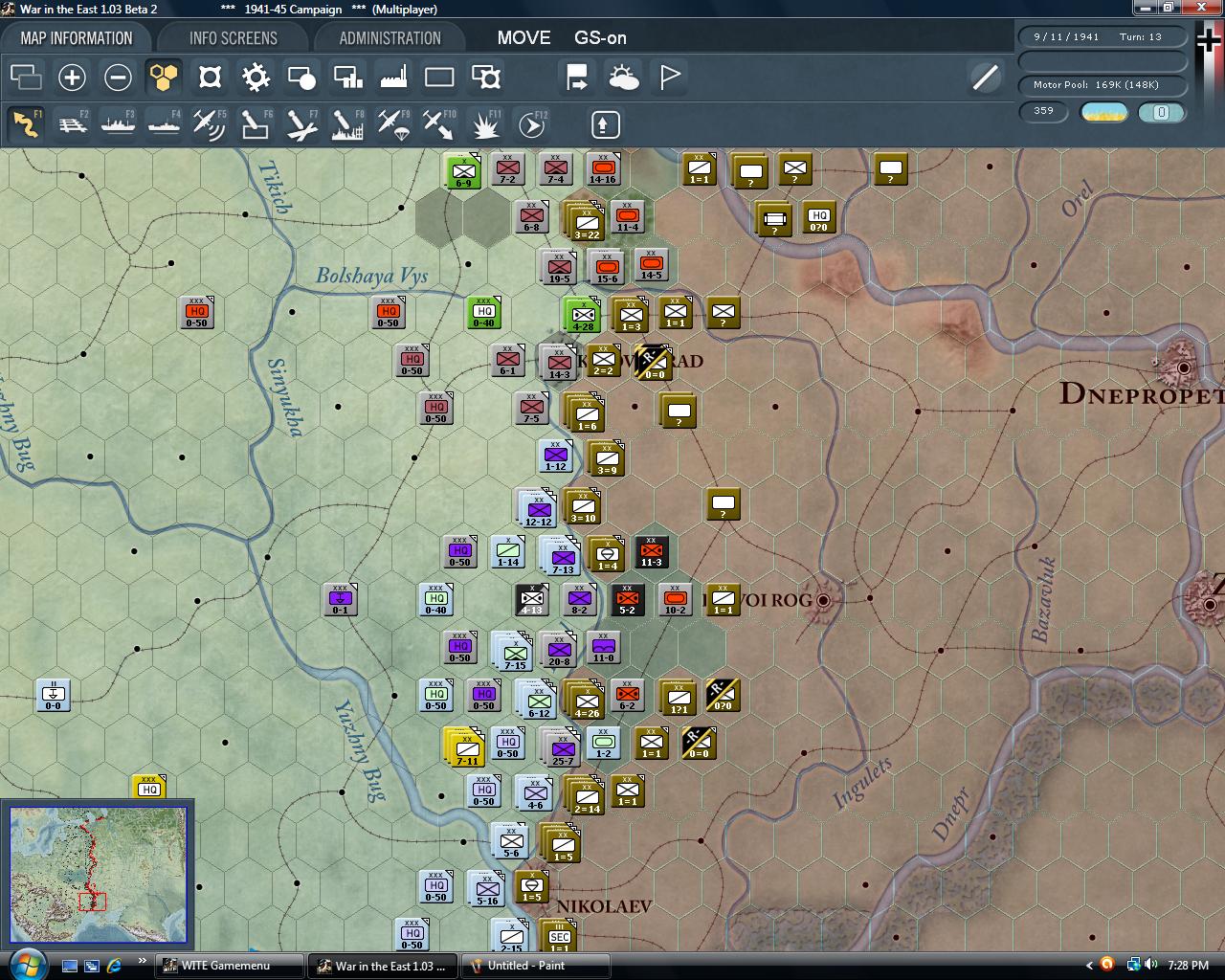The width and height of the screenshot is (1225, 980).
Task: Select the F6 bomb unit mode icon
Action: (x=256, y=124)
